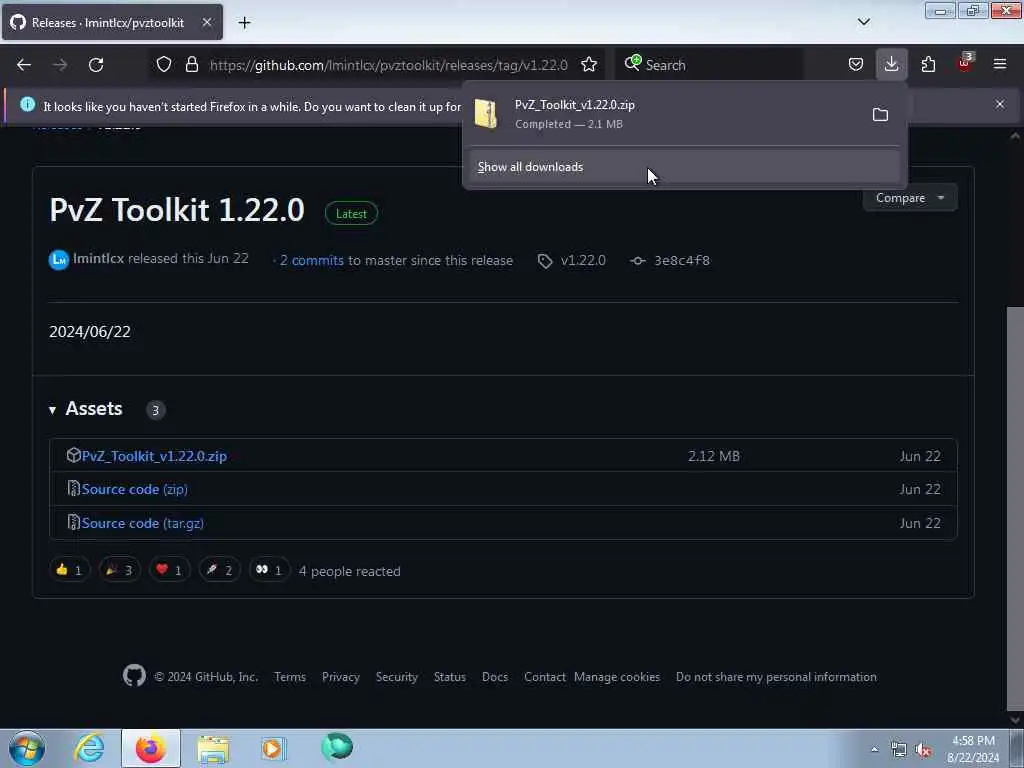Viewport: 1024px width, 768px height.
Task: Click the GitHub logo in footer
Action: (x=135, y=676)
